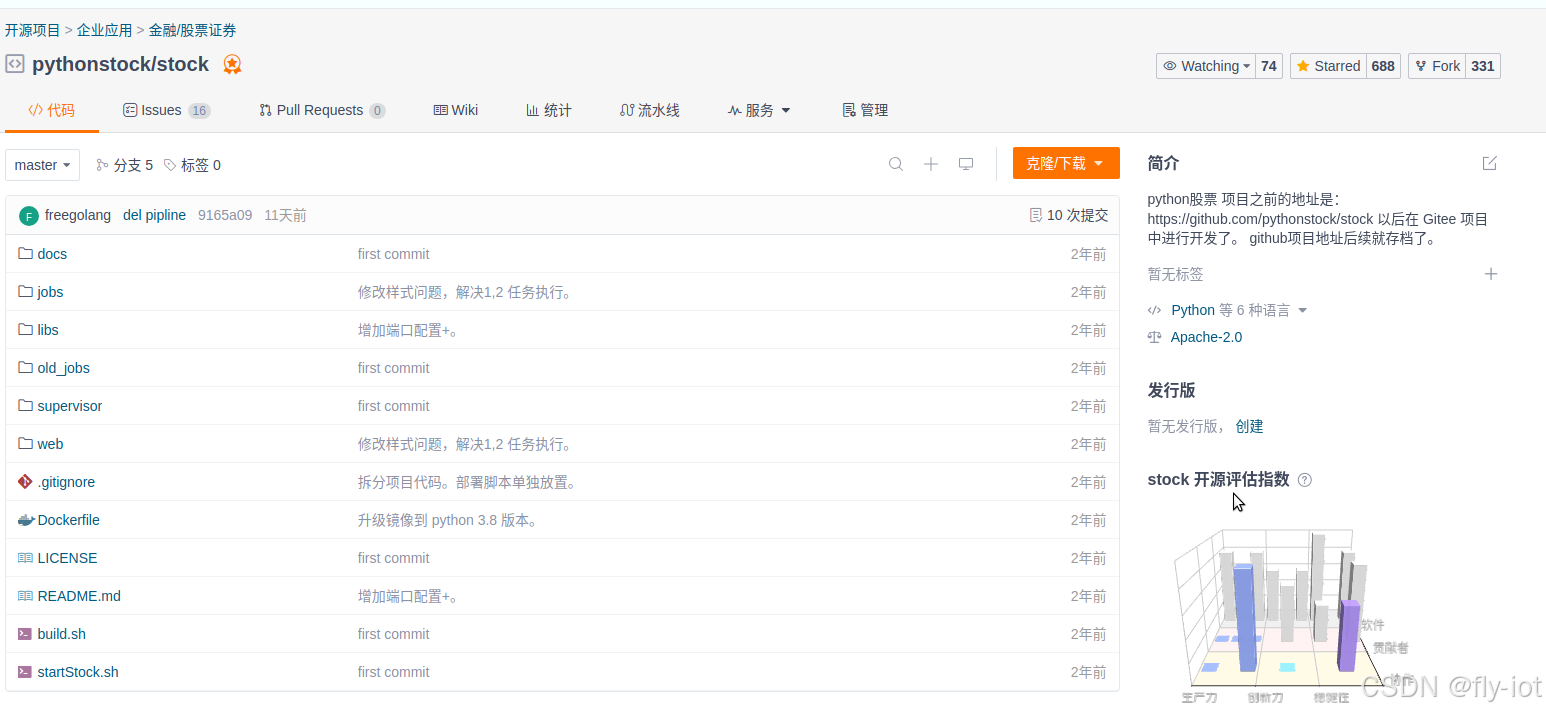
Task: Click the folder icon for jobs
Action: (x=26, y=292)
